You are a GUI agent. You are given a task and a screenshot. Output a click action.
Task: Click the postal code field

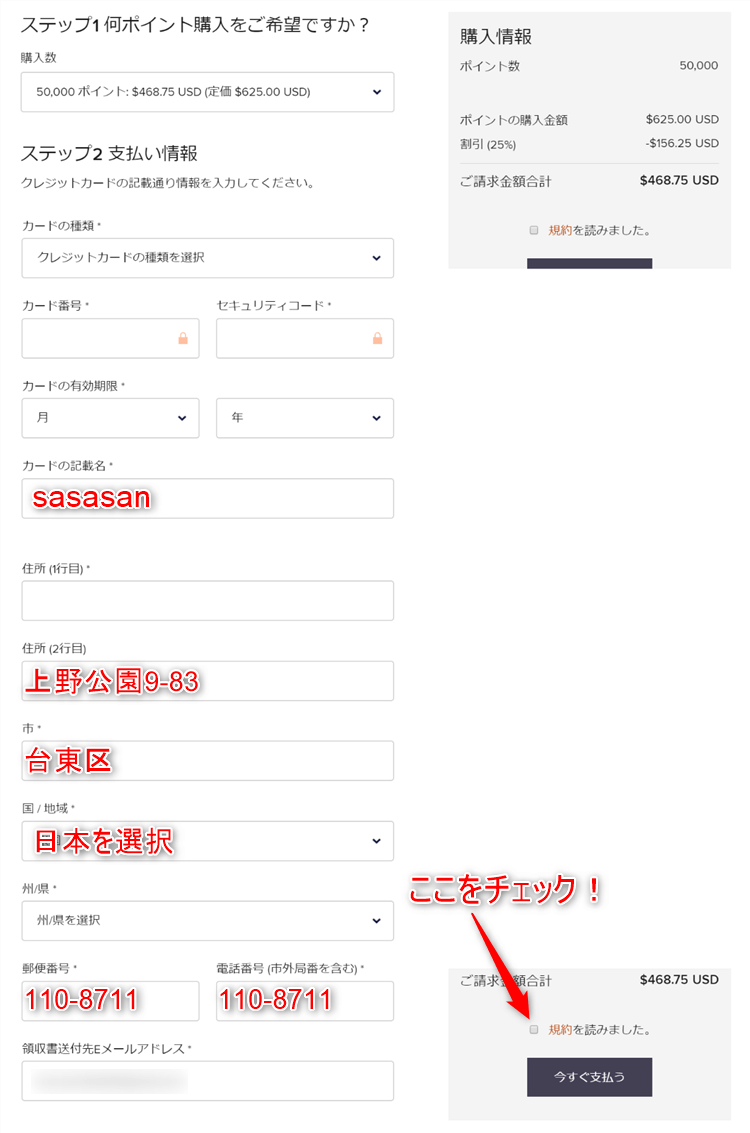(110, 1000)
